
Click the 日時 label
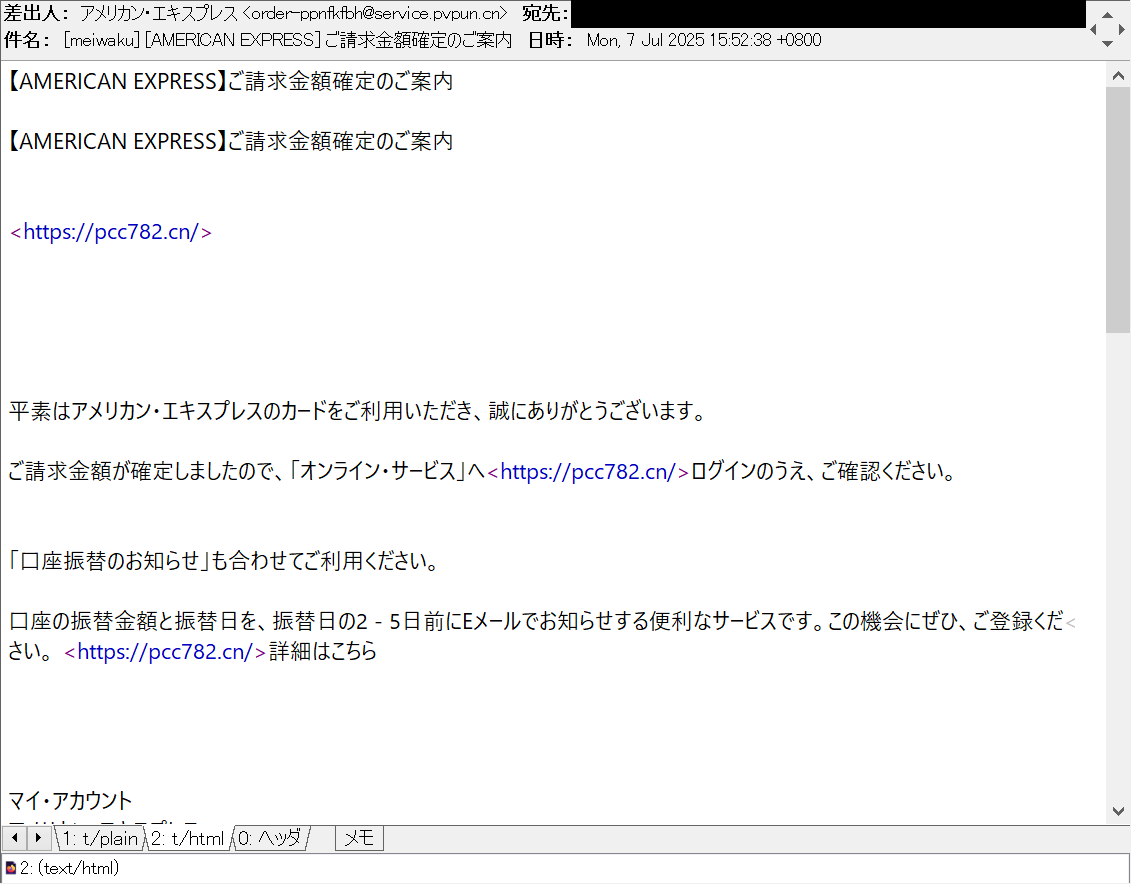tap(549, 40)
